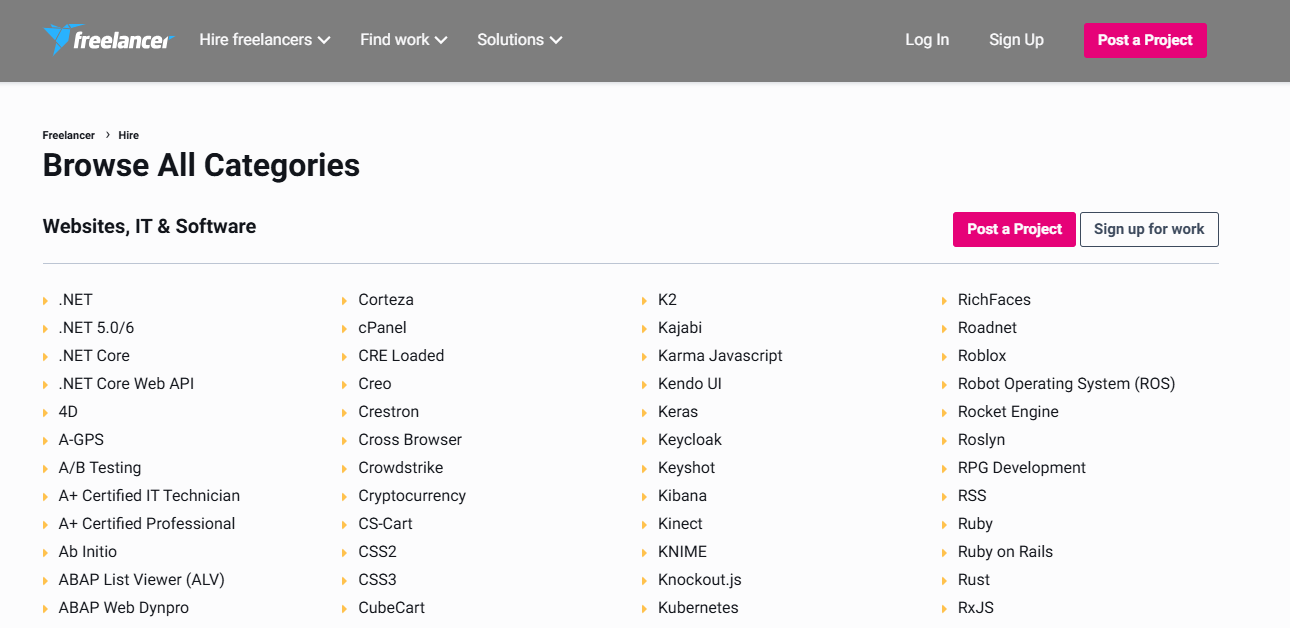Click the Sign up for work button
Image resolution: width=1290 pixels, height=628 pixels.
click(1149, 229)
